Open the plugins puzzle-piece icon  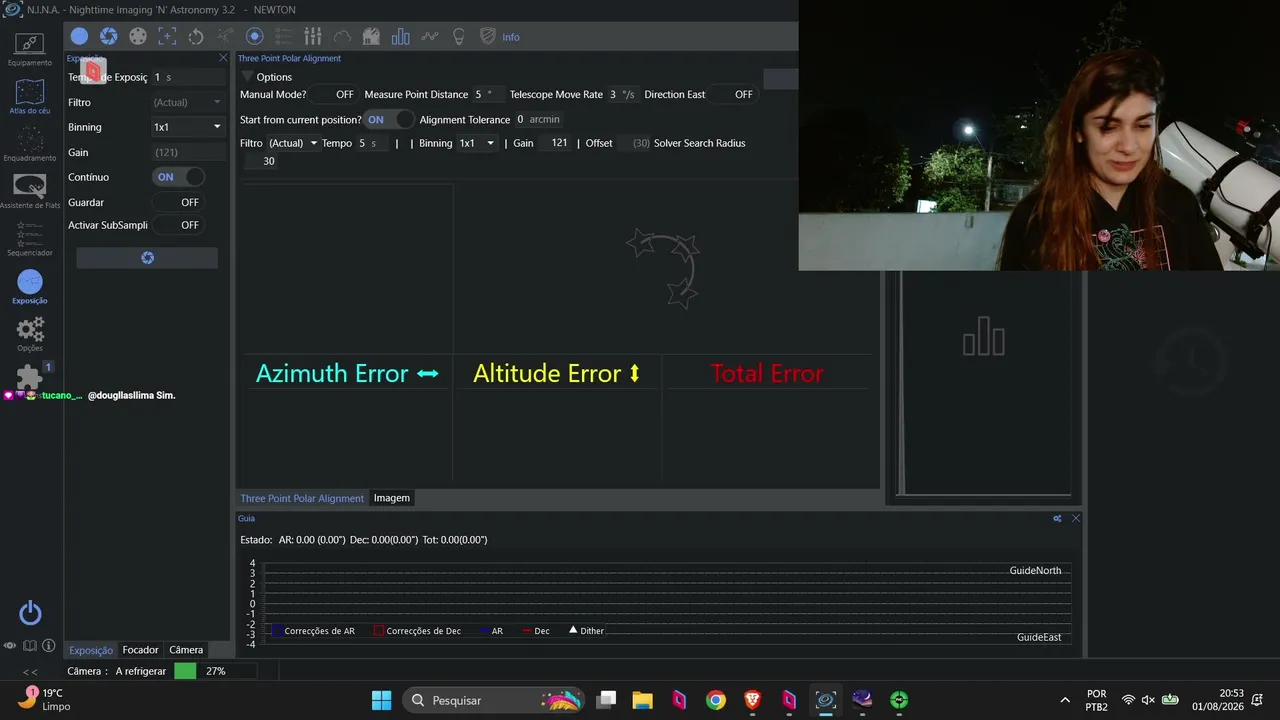[30, 377]
